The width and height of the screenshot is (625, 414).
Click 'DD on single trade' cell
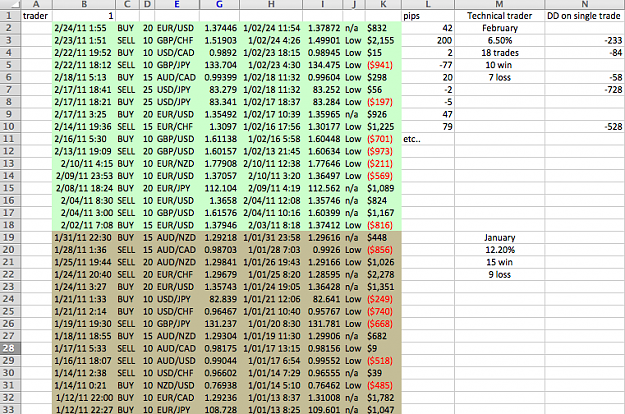(585, 16)
